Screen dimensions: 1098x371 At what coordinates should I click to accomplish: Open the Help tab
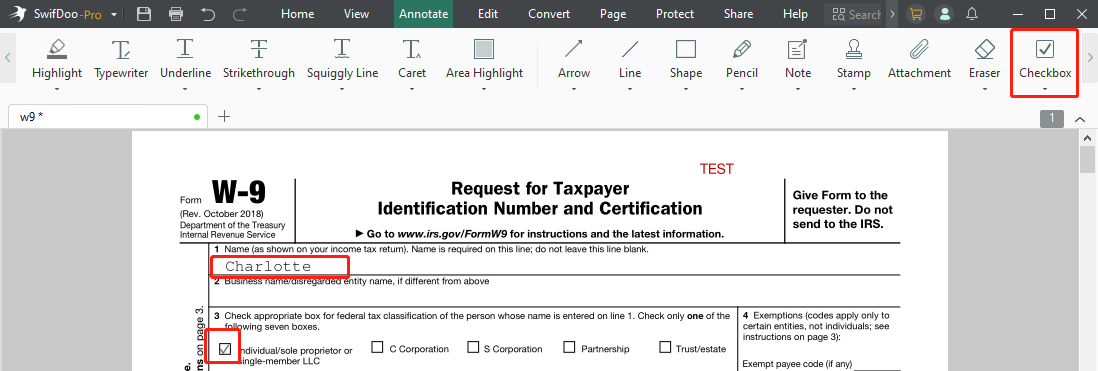click(x=795, y=14)
